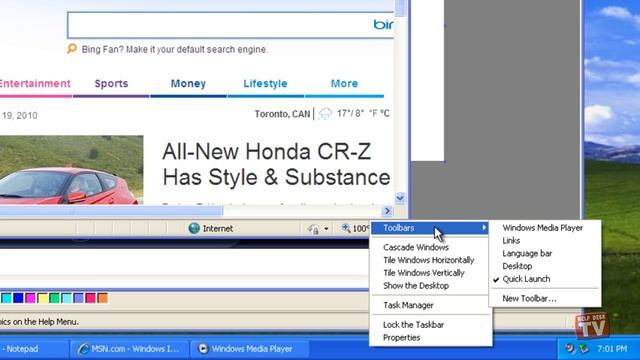Select Show the Desktop
Image resolution: width=640 pixels, height=360 pixels.
click(416, 286)
